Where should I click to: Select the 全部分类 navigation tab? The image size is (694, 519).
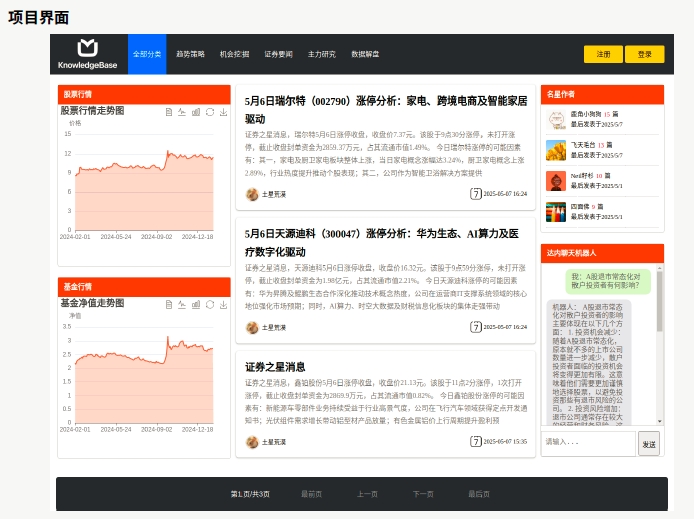click(147, 54)
